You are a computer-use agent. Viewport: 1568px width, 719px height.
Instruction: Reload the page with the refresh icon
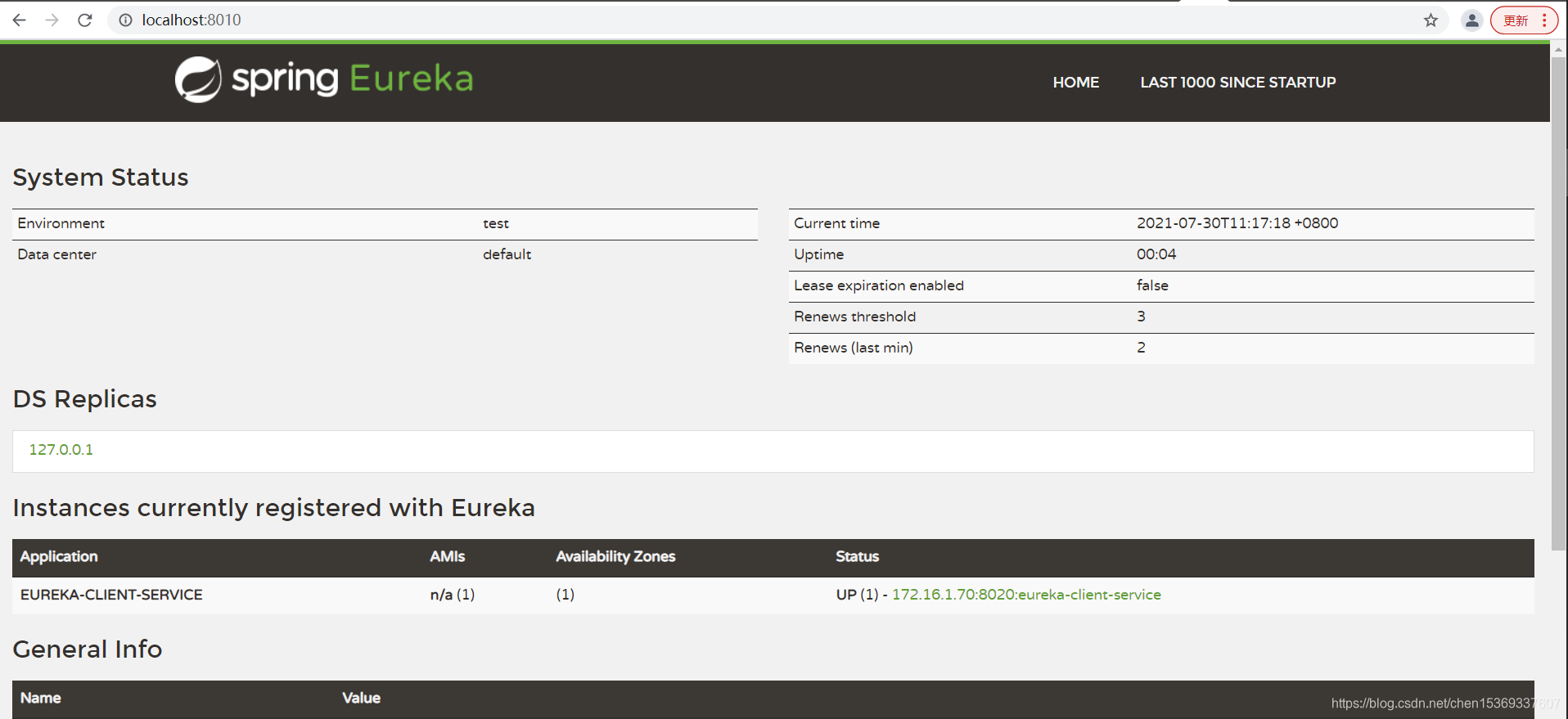coord(84,20)
